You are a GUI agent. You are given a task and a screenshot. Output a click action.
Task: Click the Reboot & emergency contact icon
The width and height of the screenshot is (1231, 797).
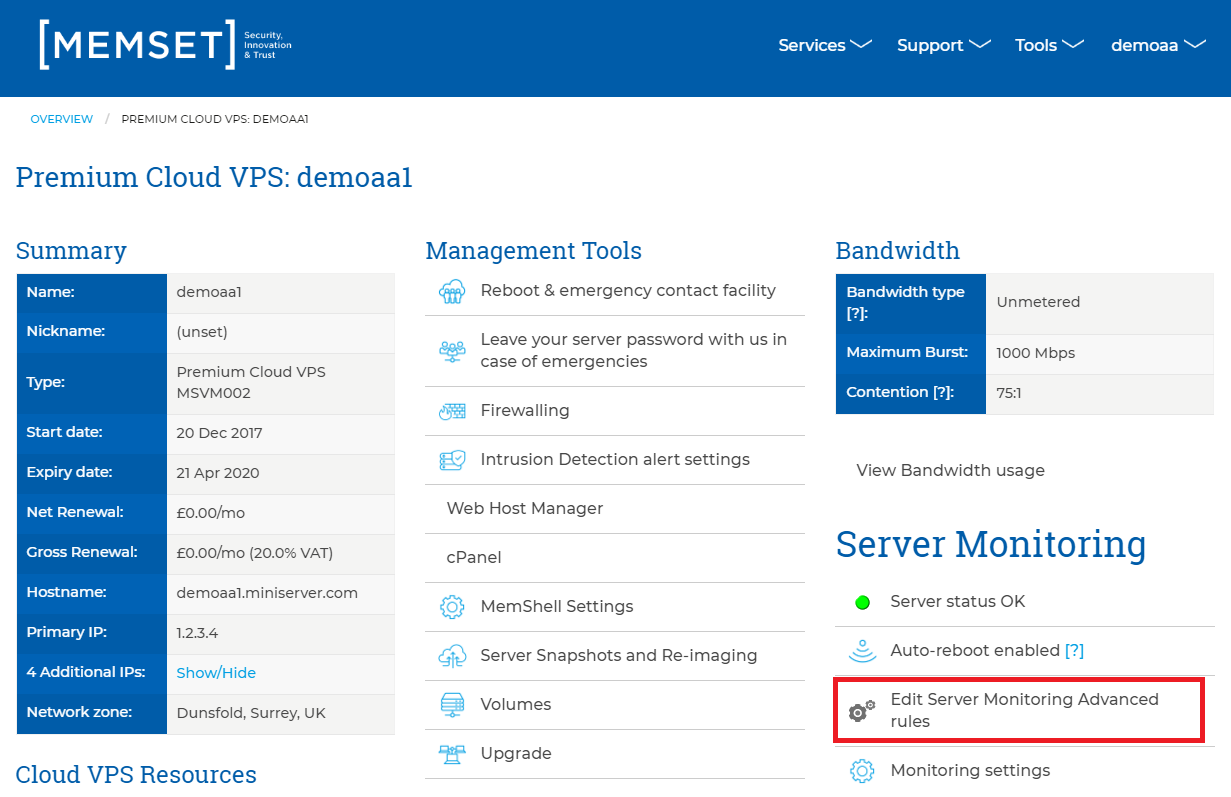click(453, 291)
